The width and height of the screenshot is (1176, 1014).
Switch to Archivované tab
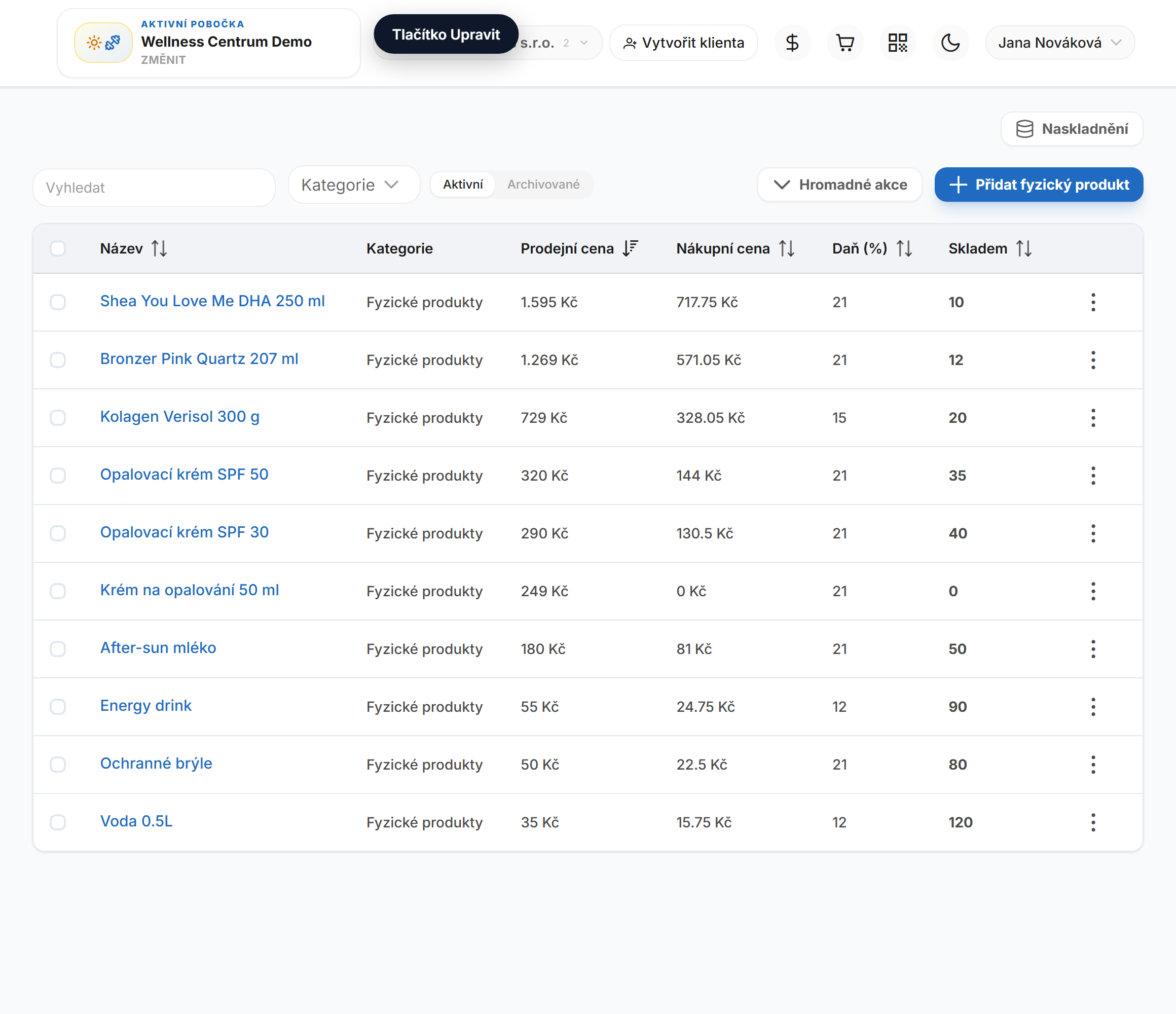pos(543,185)
